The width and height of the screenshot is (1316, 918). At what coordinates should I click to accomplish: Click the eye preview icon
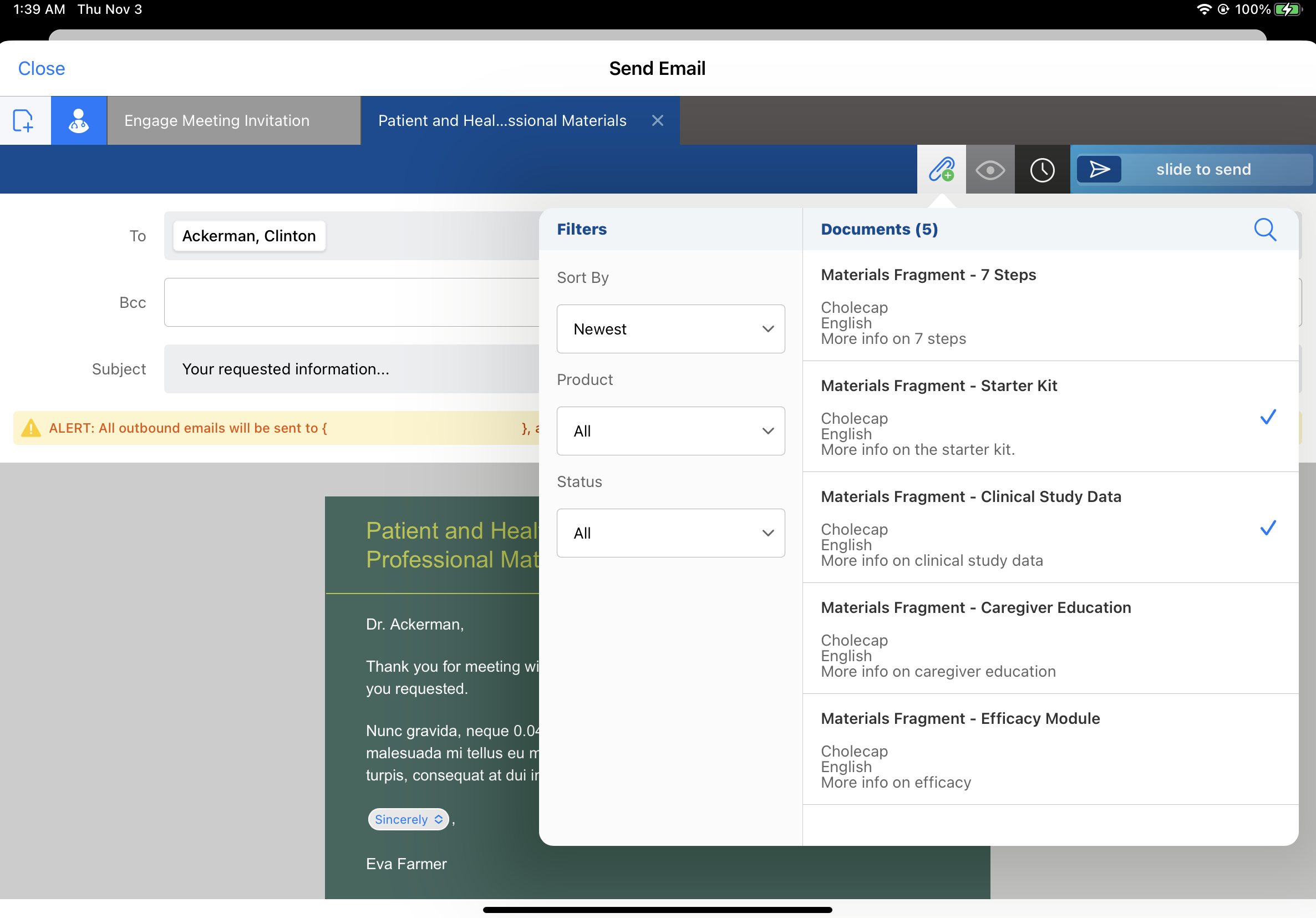click(990, 170)
